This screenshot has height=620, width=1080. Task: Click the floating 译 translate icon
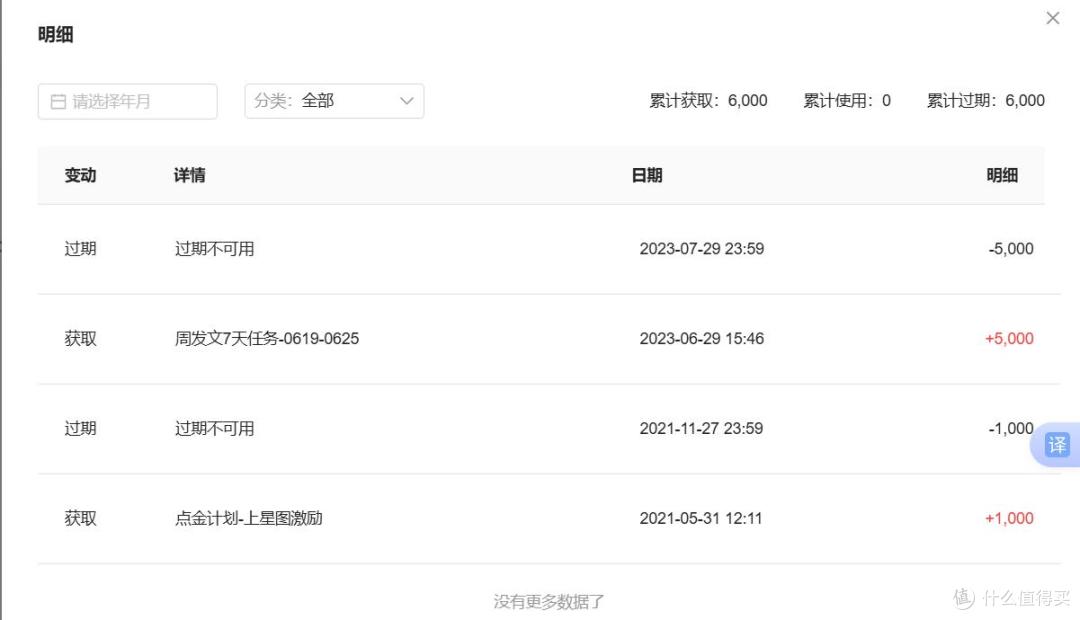(1057, 445)
